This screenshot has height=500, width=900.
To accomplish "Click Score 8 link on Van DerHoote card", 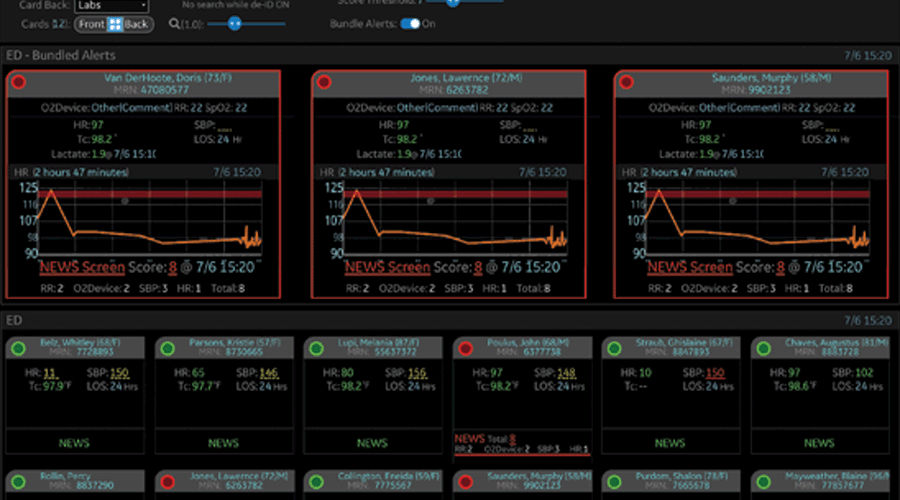I will 173,268.
